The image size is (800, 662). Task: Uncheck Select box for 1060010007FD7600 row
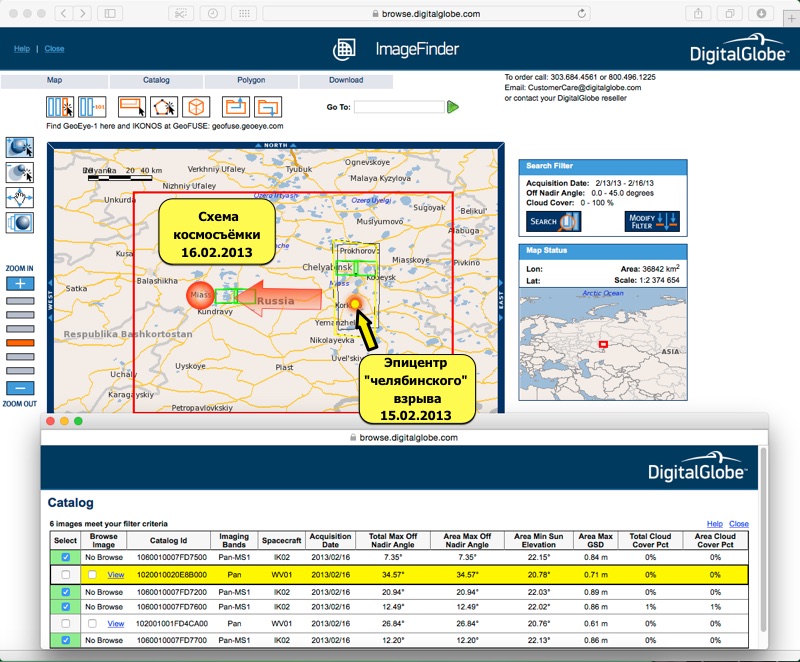pos(65,606)
